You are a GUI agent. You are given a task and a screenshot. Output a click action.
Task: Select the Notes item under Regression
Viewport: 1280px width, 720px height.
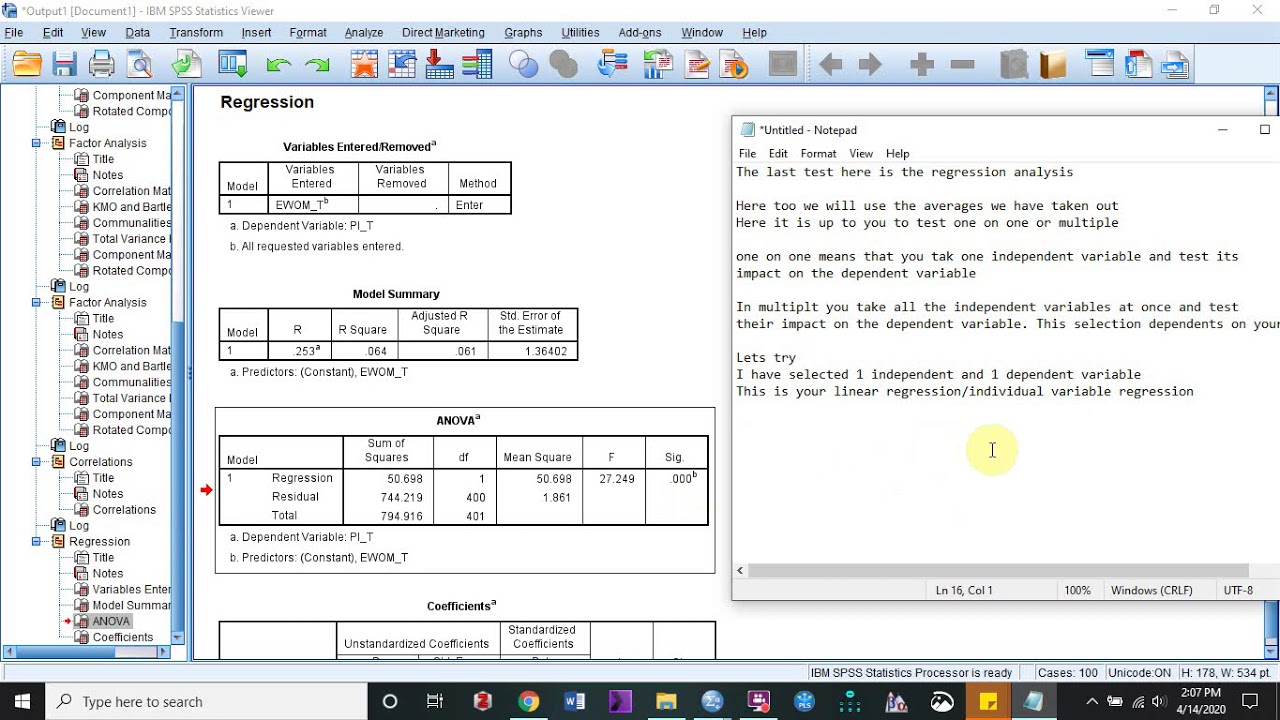click(108, 574)
